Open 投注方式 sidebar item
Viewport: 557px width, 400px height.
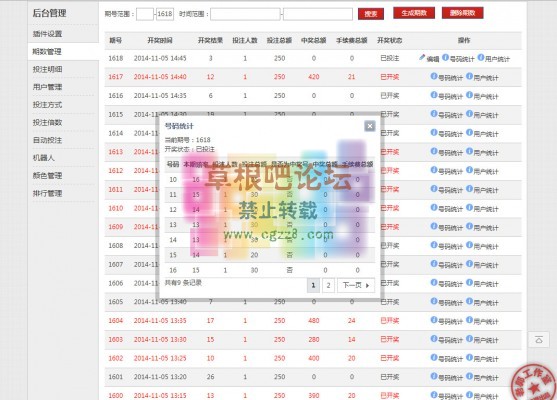[47, 105]
